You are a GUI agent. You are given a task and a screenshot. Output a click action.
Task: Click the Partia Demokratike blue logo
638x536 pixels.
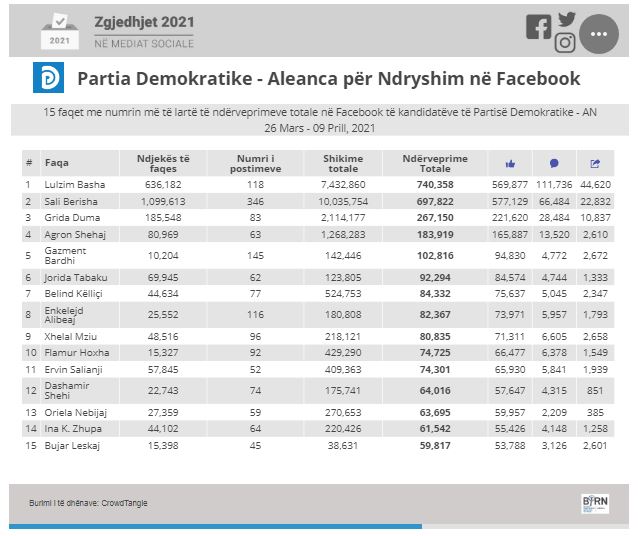click(48, 79)
